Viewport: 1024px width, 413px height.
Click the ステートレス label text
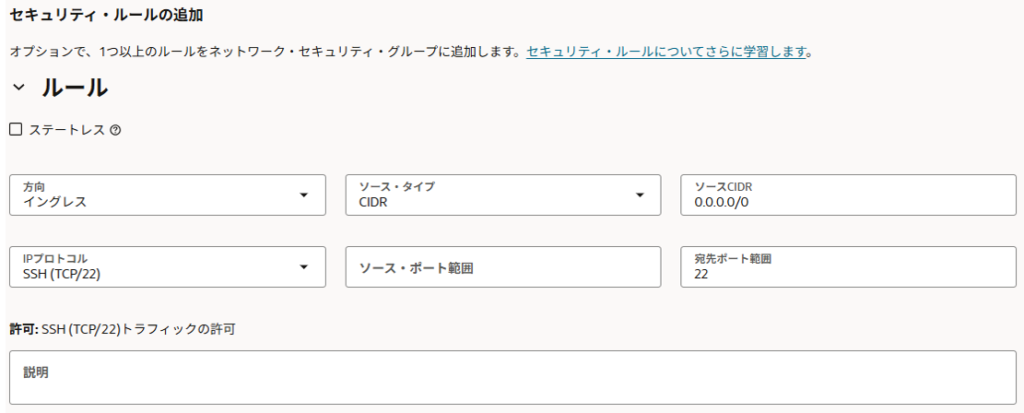[66, 130]
